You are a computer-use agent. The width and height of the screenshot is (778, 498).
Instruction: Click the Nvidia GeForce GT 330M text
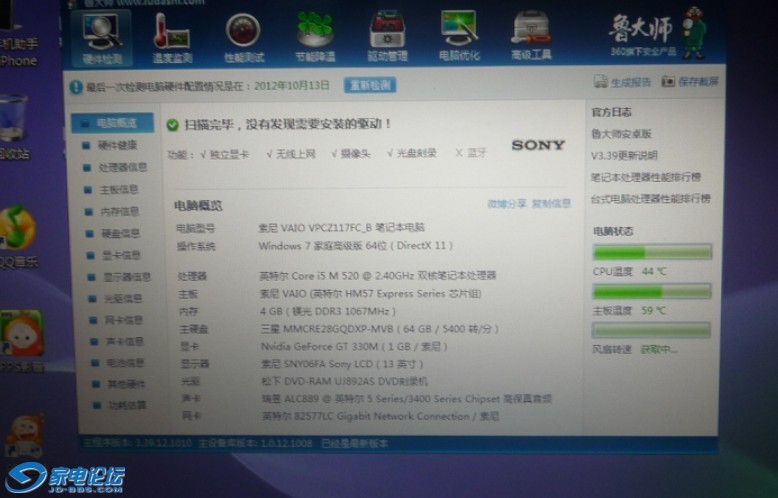[354, 347]
